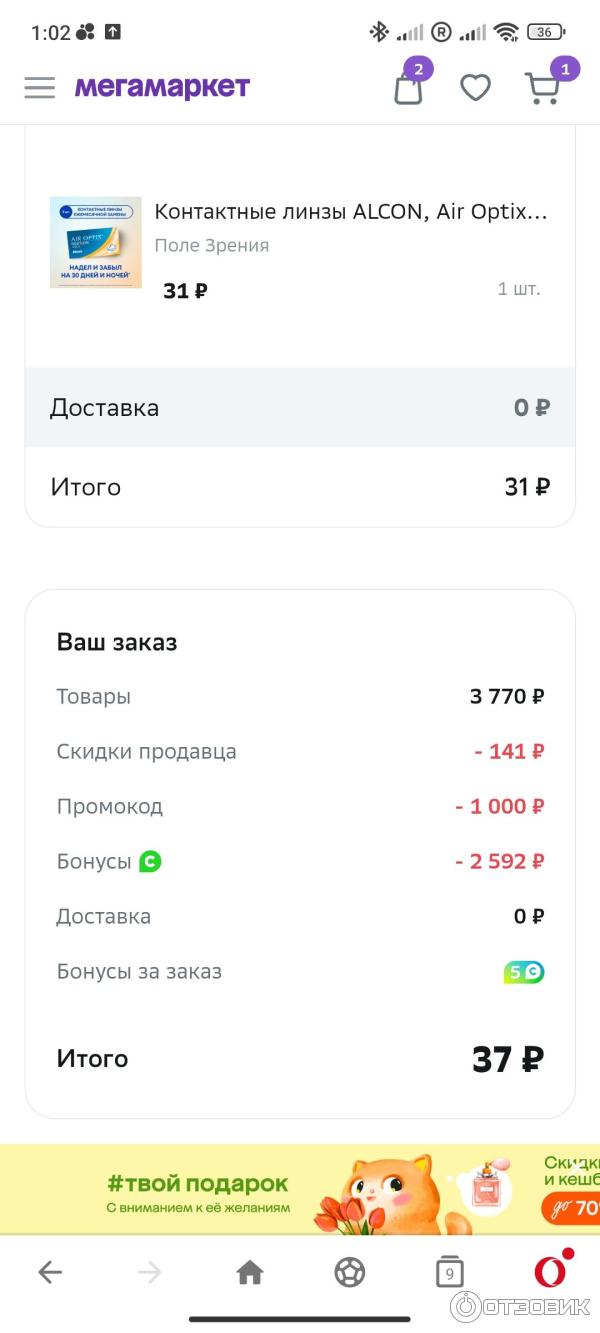Go back in the browser

pyautogui.click(x=50, y=1272)
